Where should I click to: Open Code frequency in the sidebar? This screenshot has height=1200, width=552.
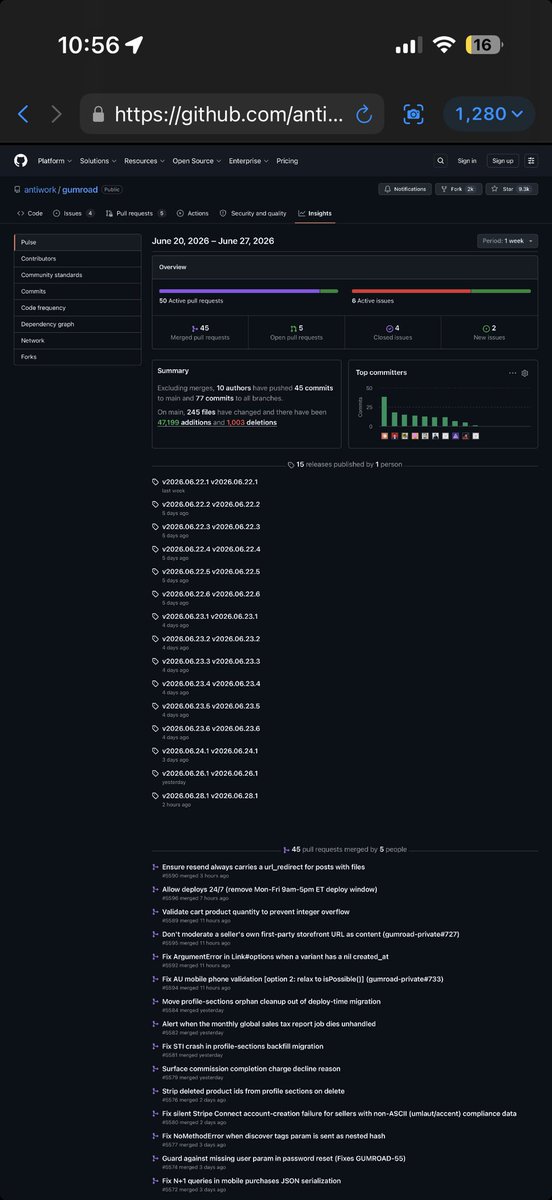coord(78,307)
